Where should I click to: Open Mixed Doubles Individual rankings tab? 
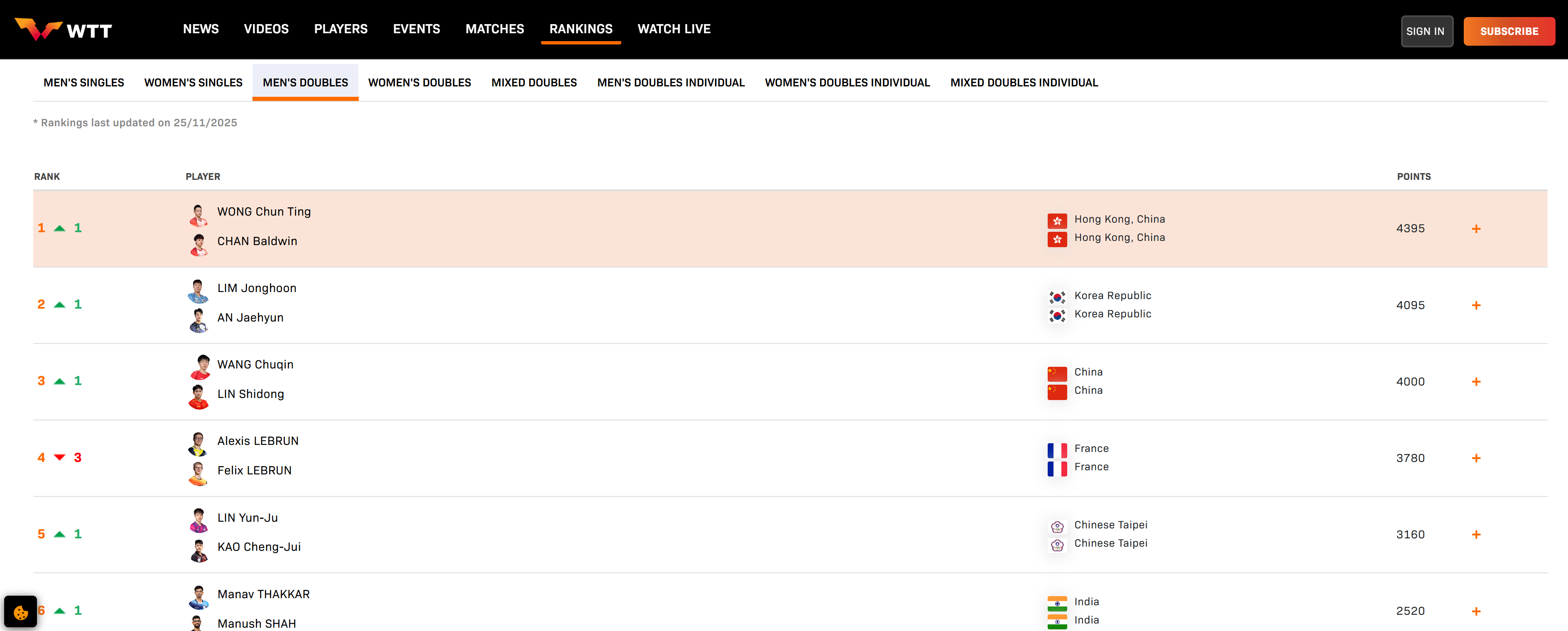click(x=1024, y=83)
